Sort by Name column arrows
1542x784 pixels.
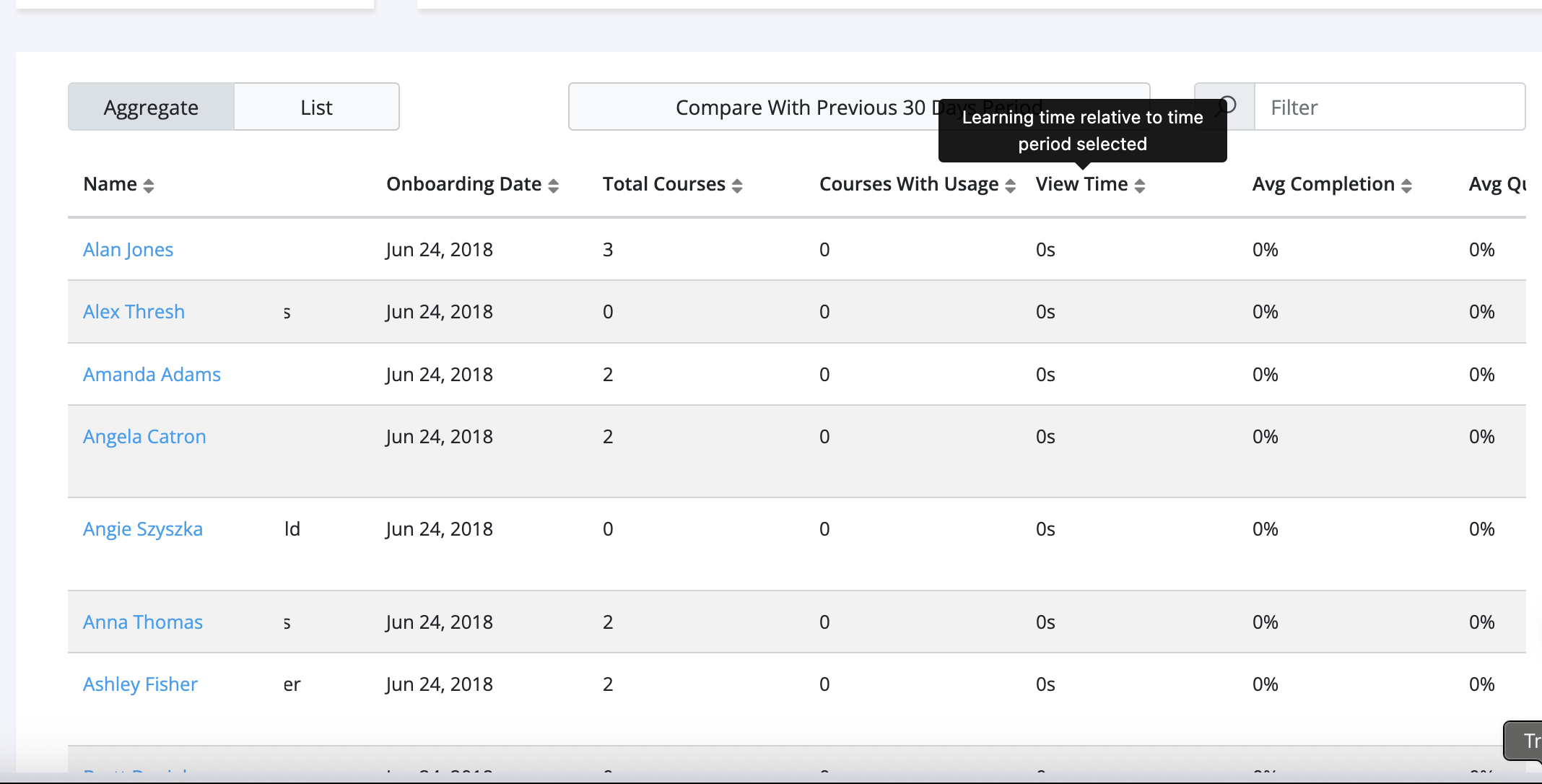pyautogui.click(x=149, y=186)
